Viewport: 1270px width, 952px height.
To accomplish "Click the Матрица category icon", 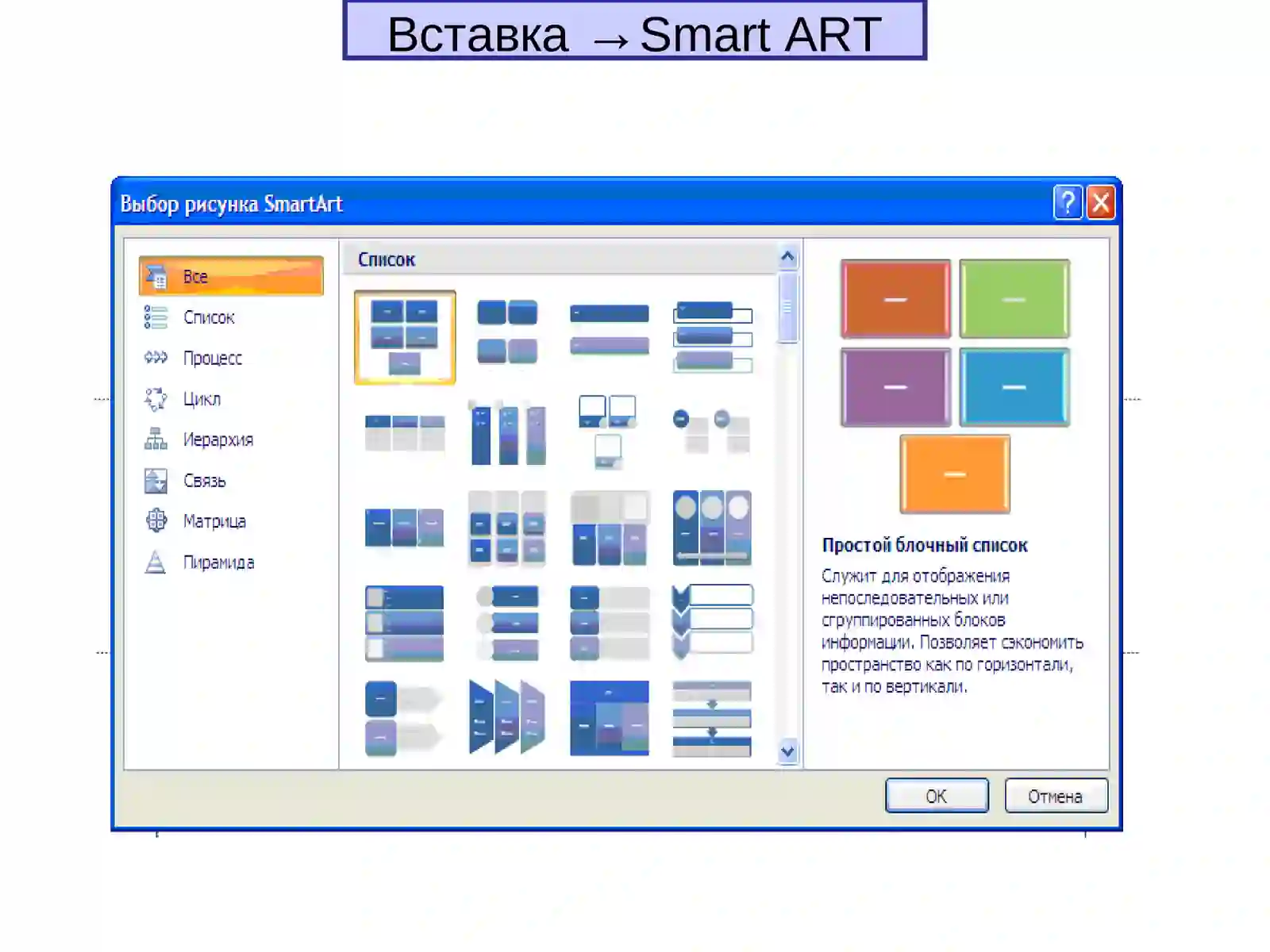I will coord(156,520).
